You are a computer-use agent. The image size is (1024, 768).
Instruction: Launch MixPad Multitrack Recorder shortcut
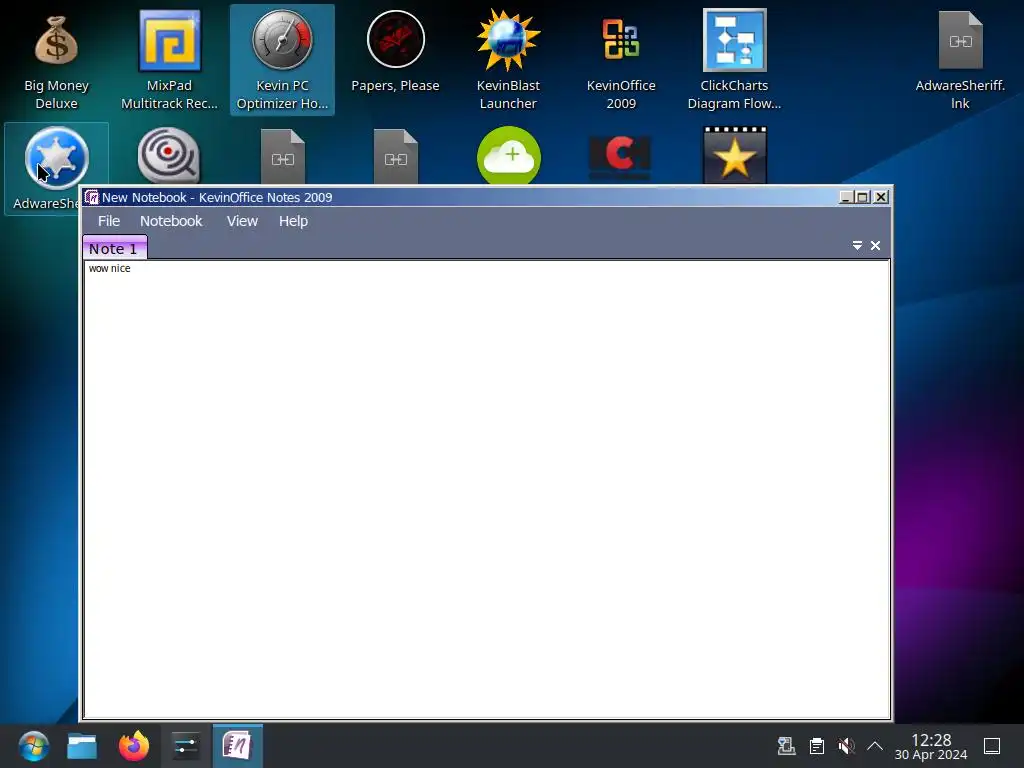point(169,60)
